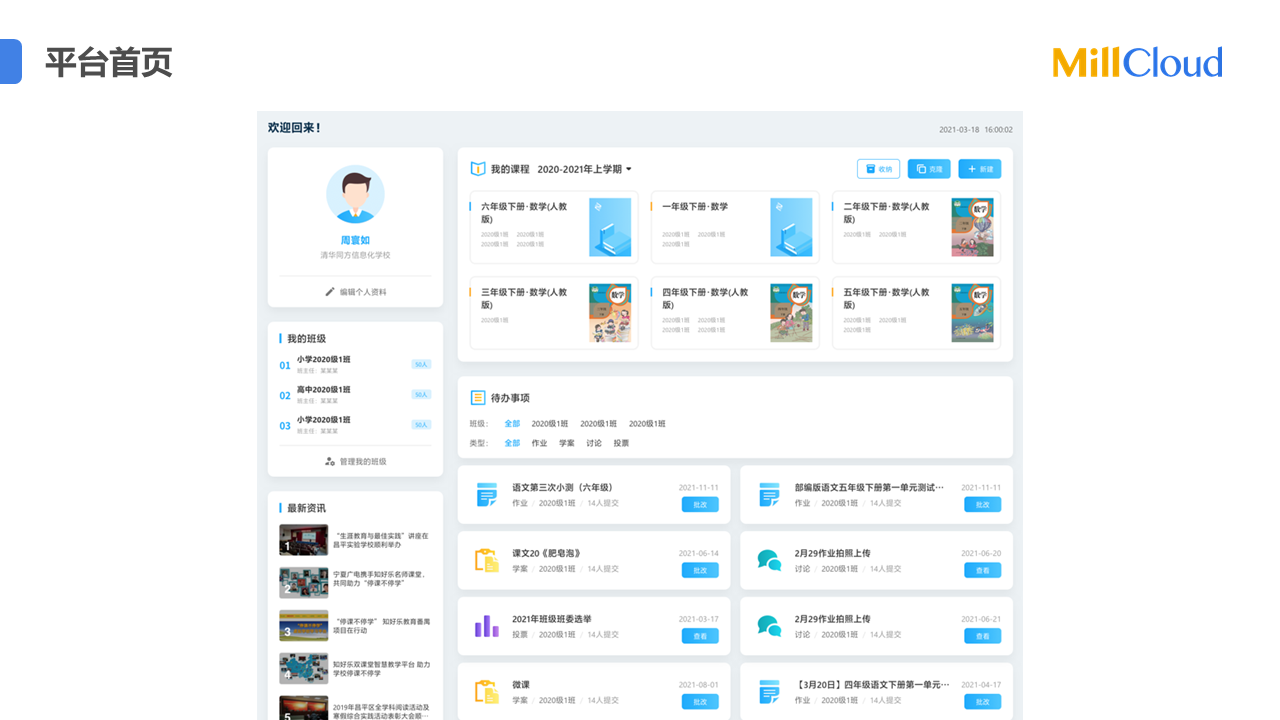Click the user avatar of 周寰如

[x=355, y=194]
